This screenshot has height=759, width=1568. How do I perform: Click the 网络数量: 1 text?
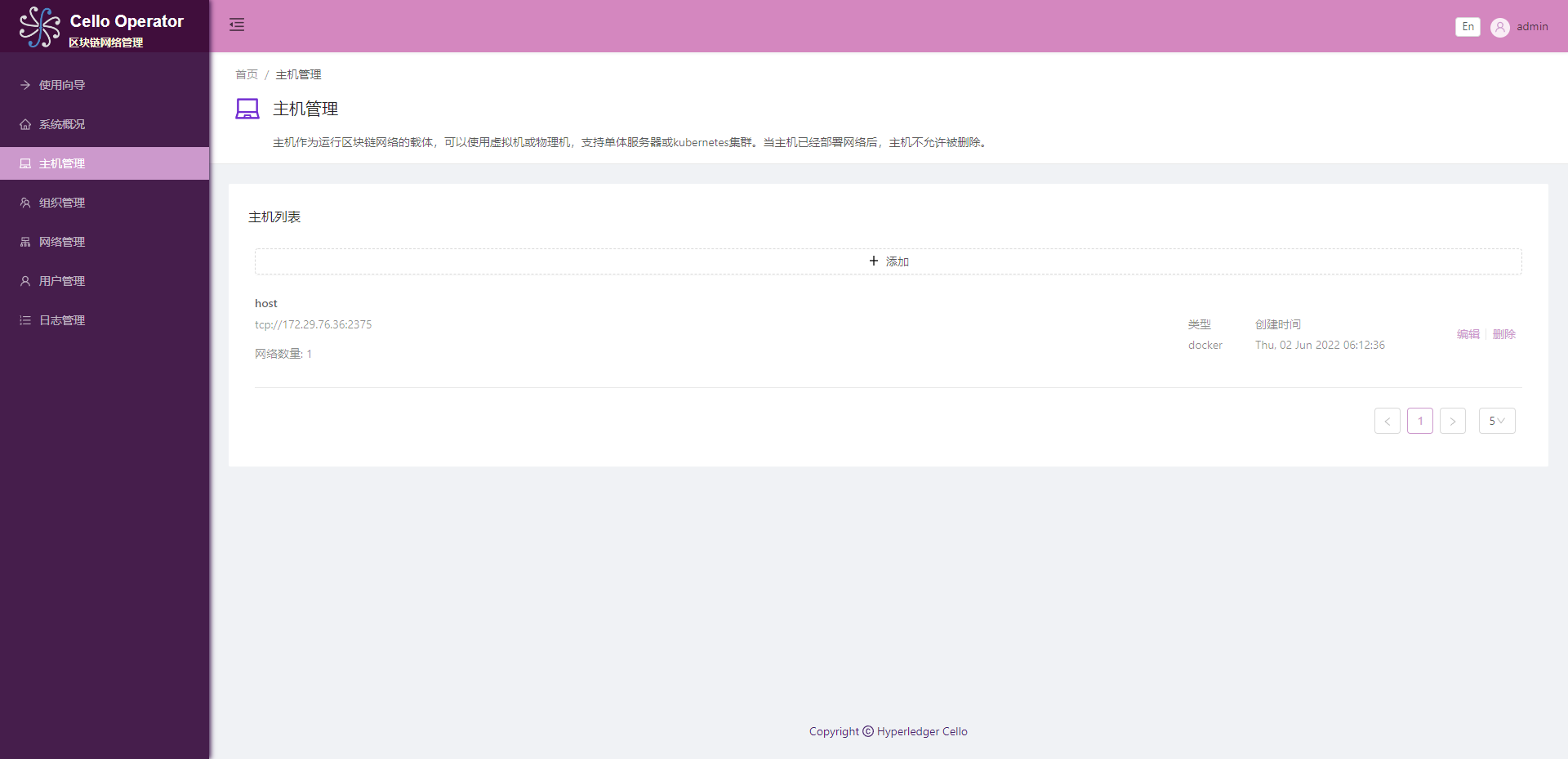283,354
